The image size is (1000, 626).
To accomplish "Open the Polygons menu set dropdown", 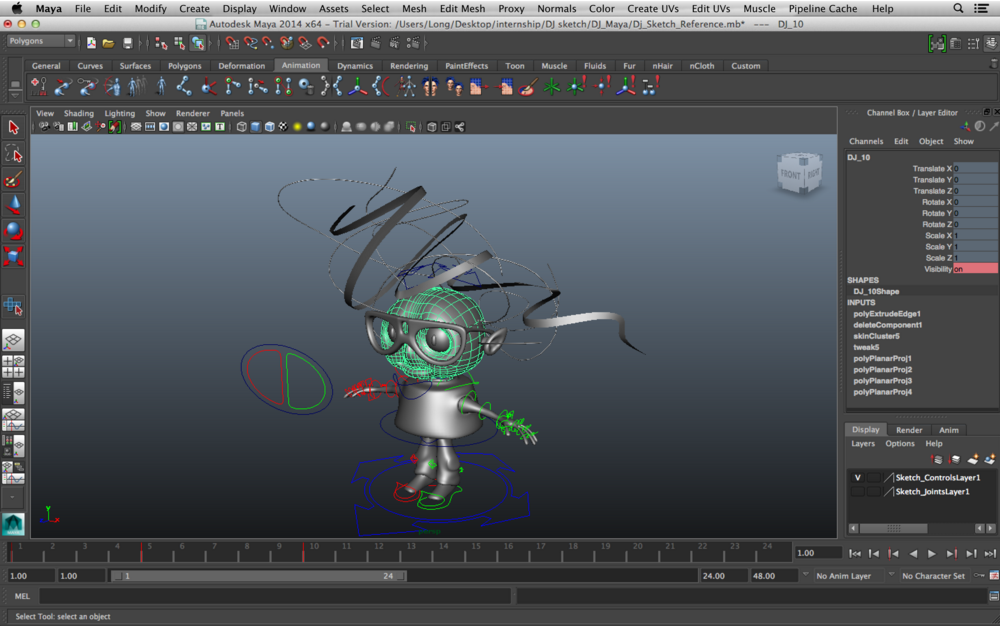I will pos(41,42).
